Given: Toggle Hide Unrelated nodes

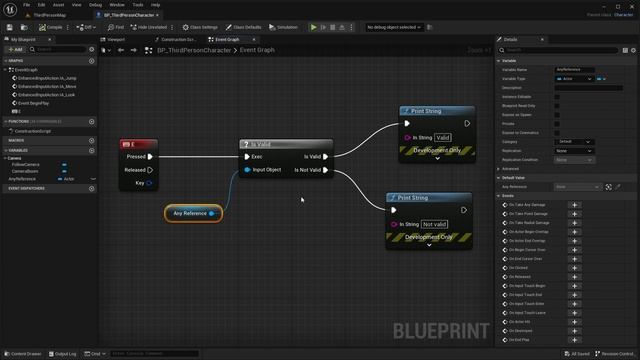Looking at the screenshot, I should [x=149, y=27].
